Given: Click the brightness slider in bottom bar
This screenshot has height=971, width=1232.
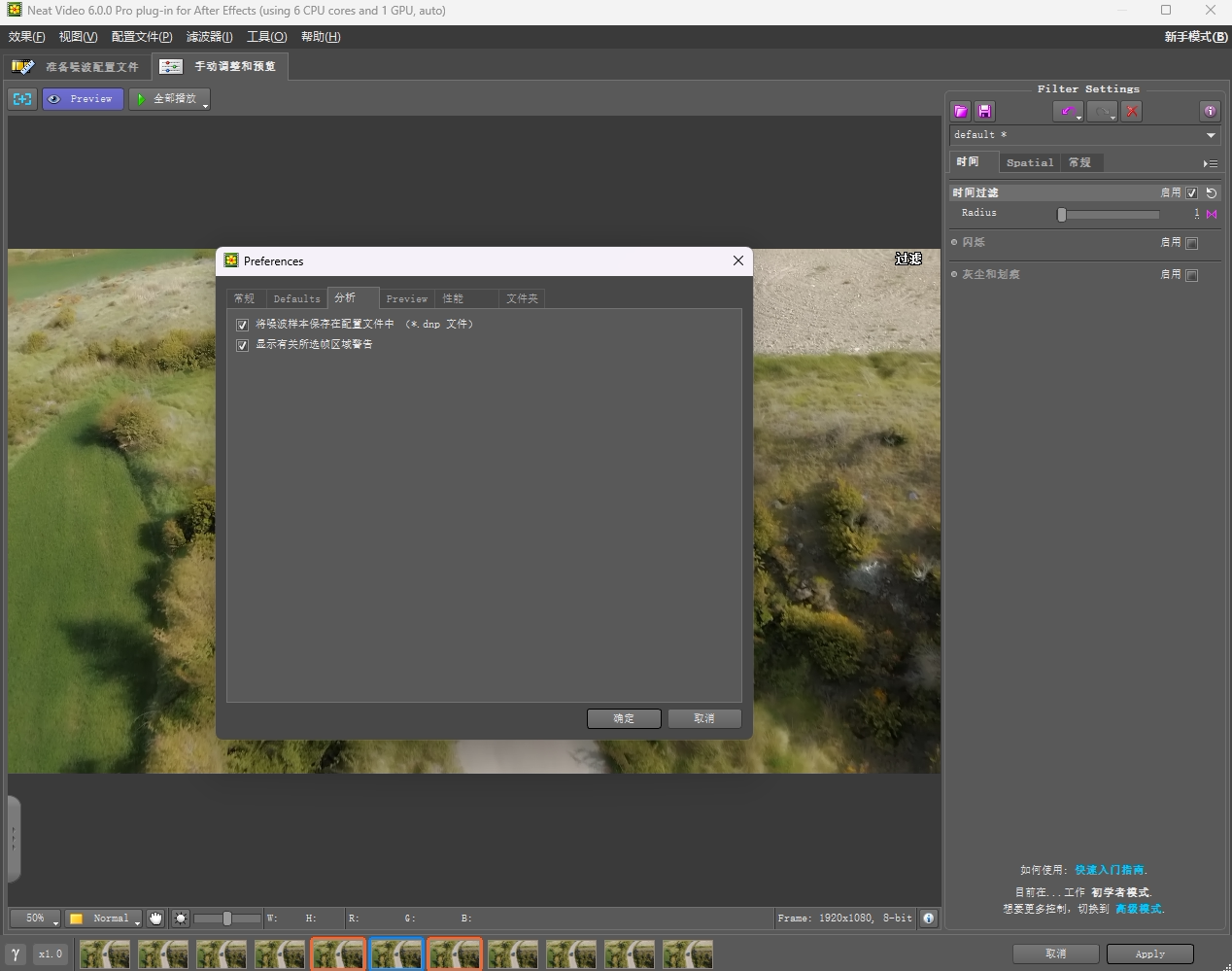Looking at the screenshot, I should click(227, 918).
